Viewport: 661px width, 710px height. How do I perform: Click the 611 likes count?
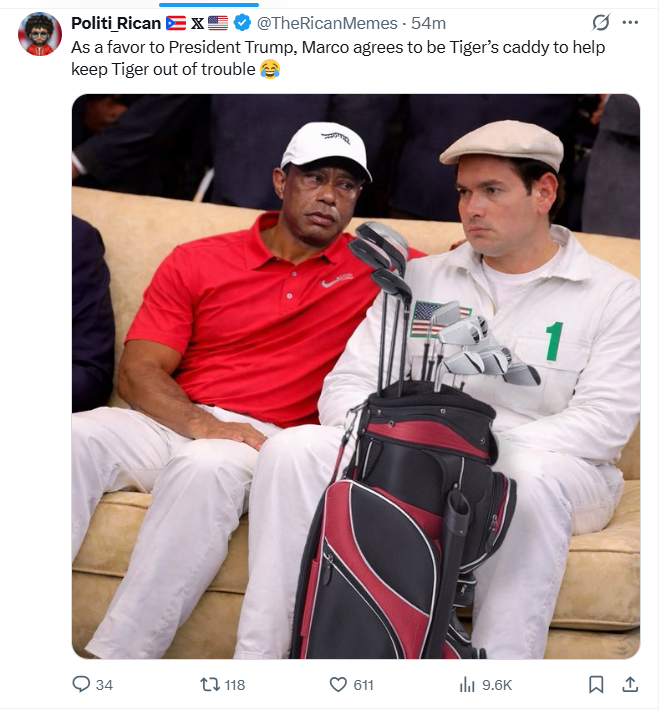pyautogui.click(x=363, y=685)
